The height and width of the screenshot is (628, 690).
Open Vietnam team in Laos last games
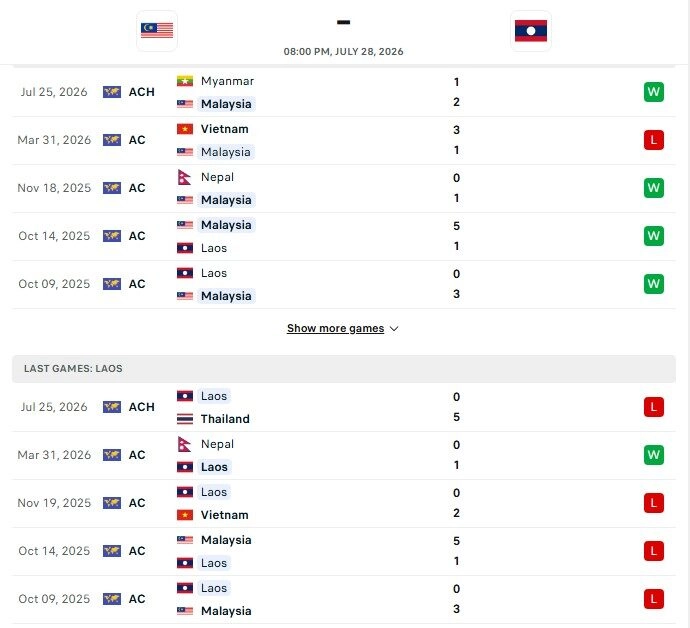pyautogui.click(x=224, y=515)
